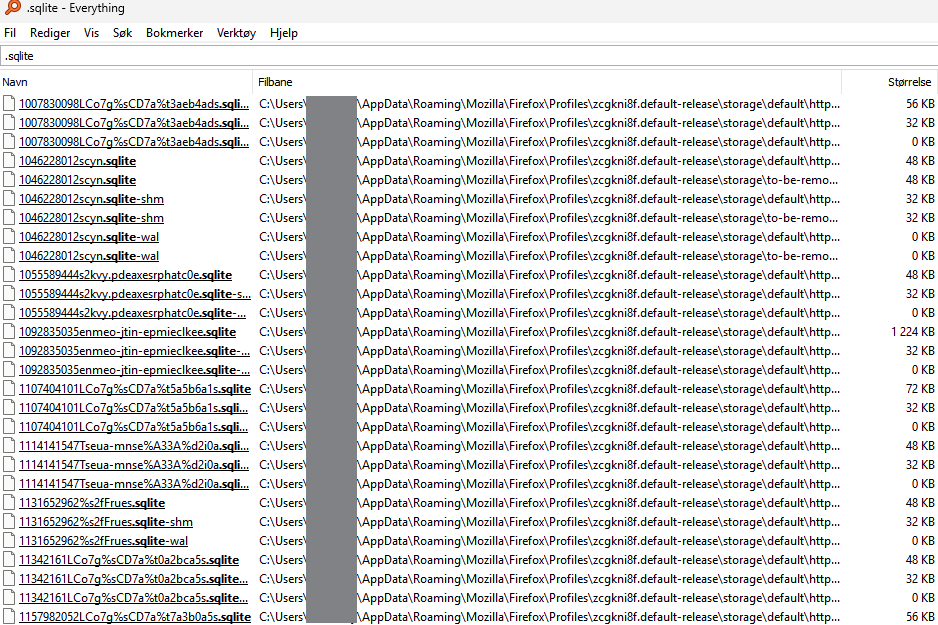Click file icon of 1114141547Tseua-mnse 48 KB row
The height and width of the screenshot is (625, 938).
tap(9, 446)
